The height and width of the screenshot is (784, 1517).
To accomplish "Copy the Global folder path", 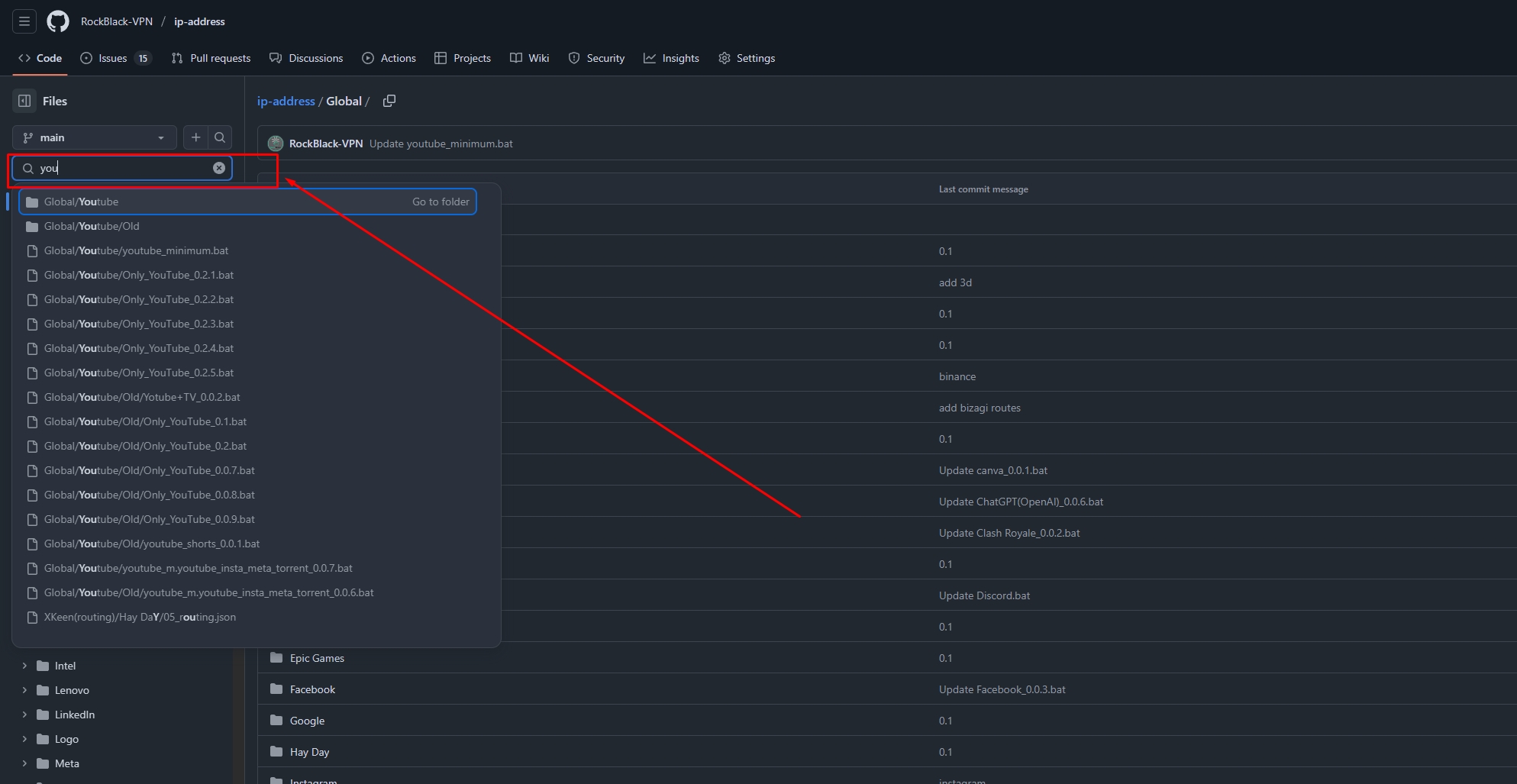I will point(389,101).
